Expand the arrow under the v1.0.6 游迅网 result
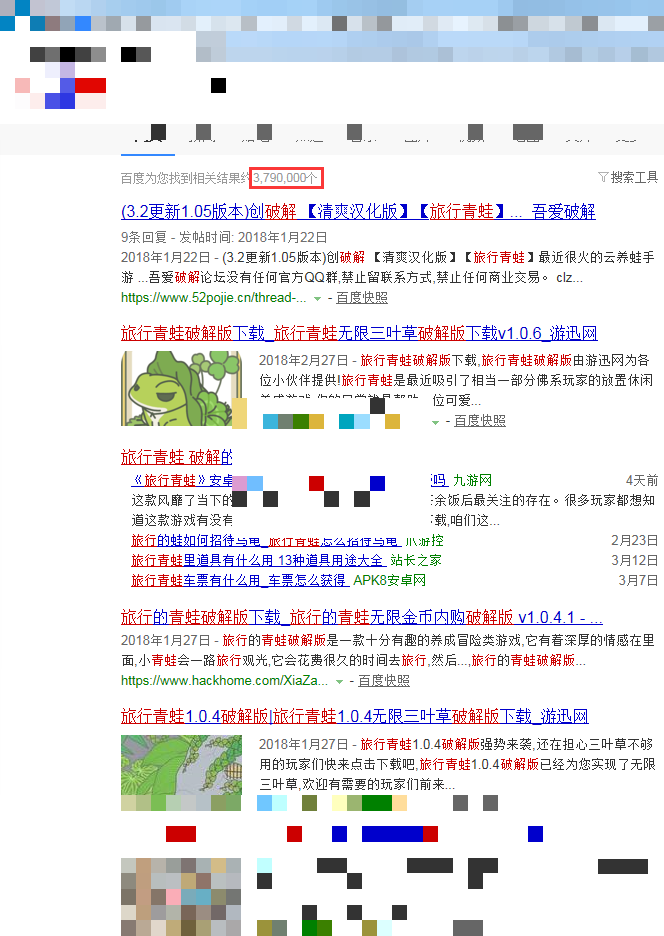The height and width of the screenshot is (936, 664). coord(435,422)
